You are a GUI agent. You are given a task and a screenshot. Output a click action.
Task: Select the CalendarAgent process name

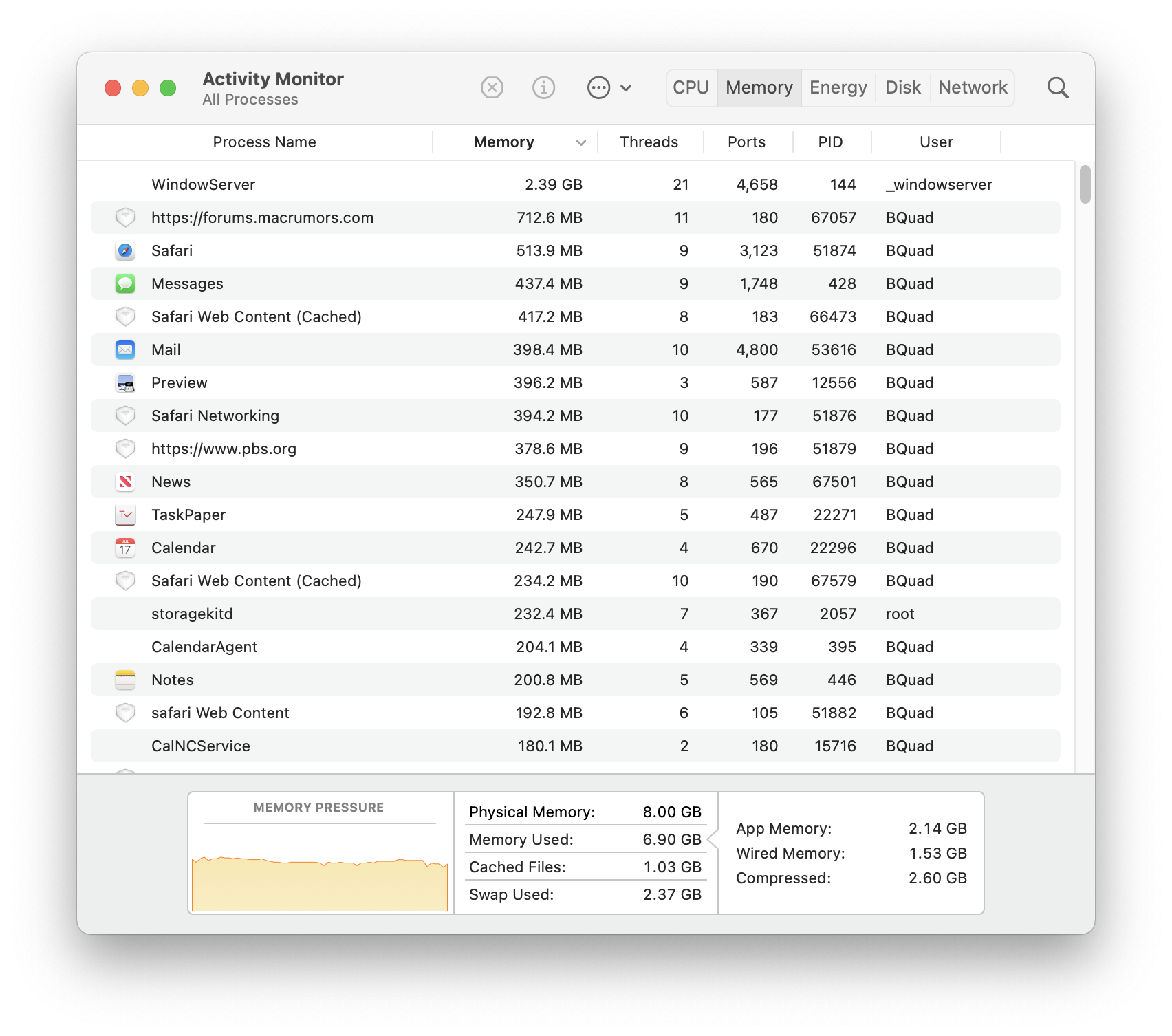click(x=204, y=647)
